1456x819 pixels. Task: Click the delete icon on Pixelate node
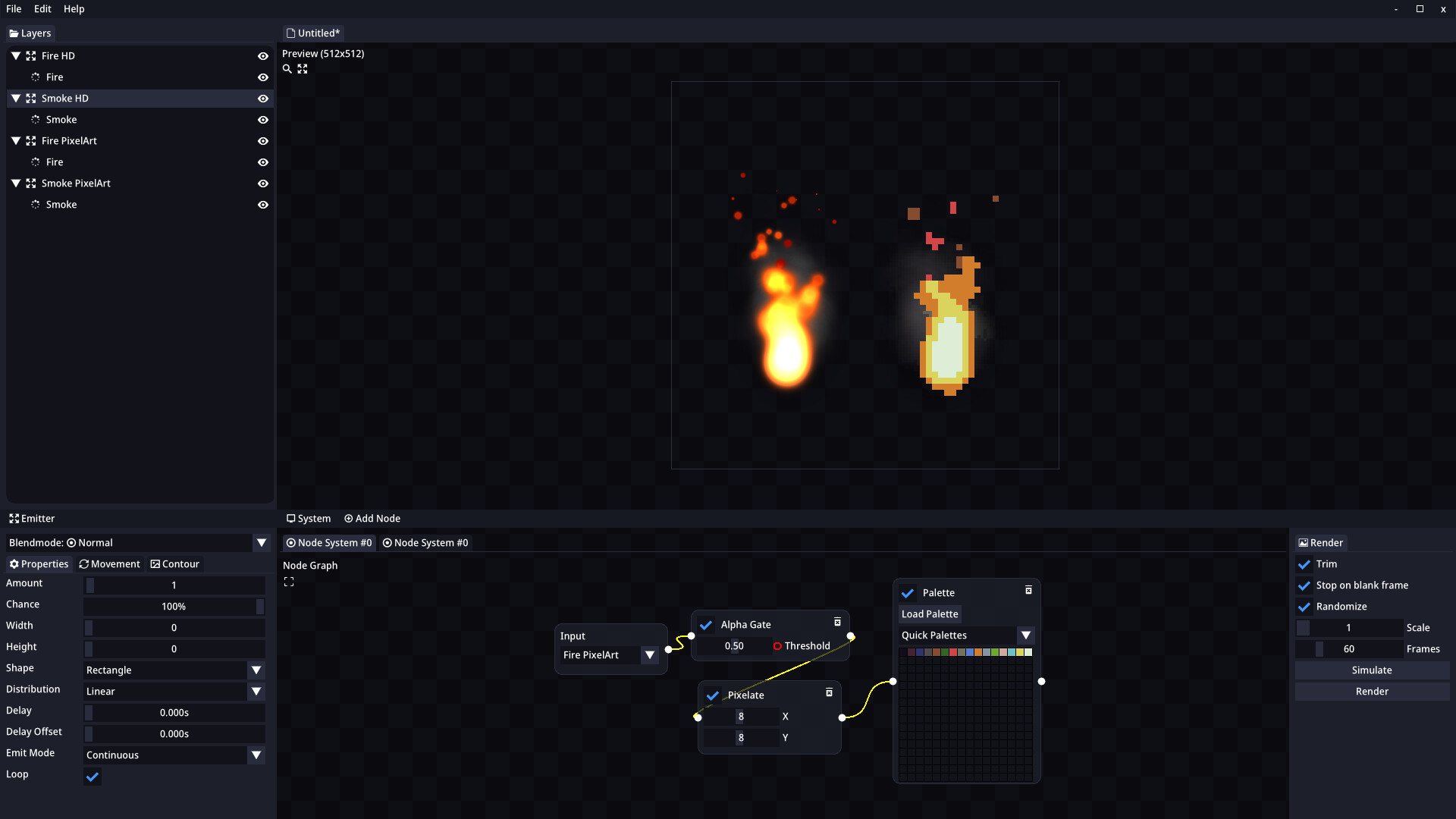[x=830, y=692]
